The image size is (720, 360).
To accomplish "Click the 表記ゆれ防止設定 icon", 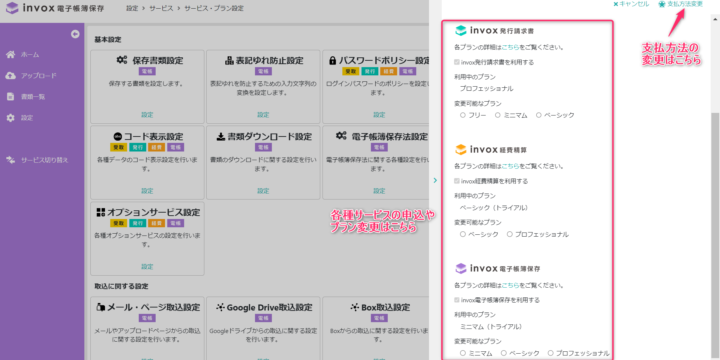I will [x=229, y=61].
